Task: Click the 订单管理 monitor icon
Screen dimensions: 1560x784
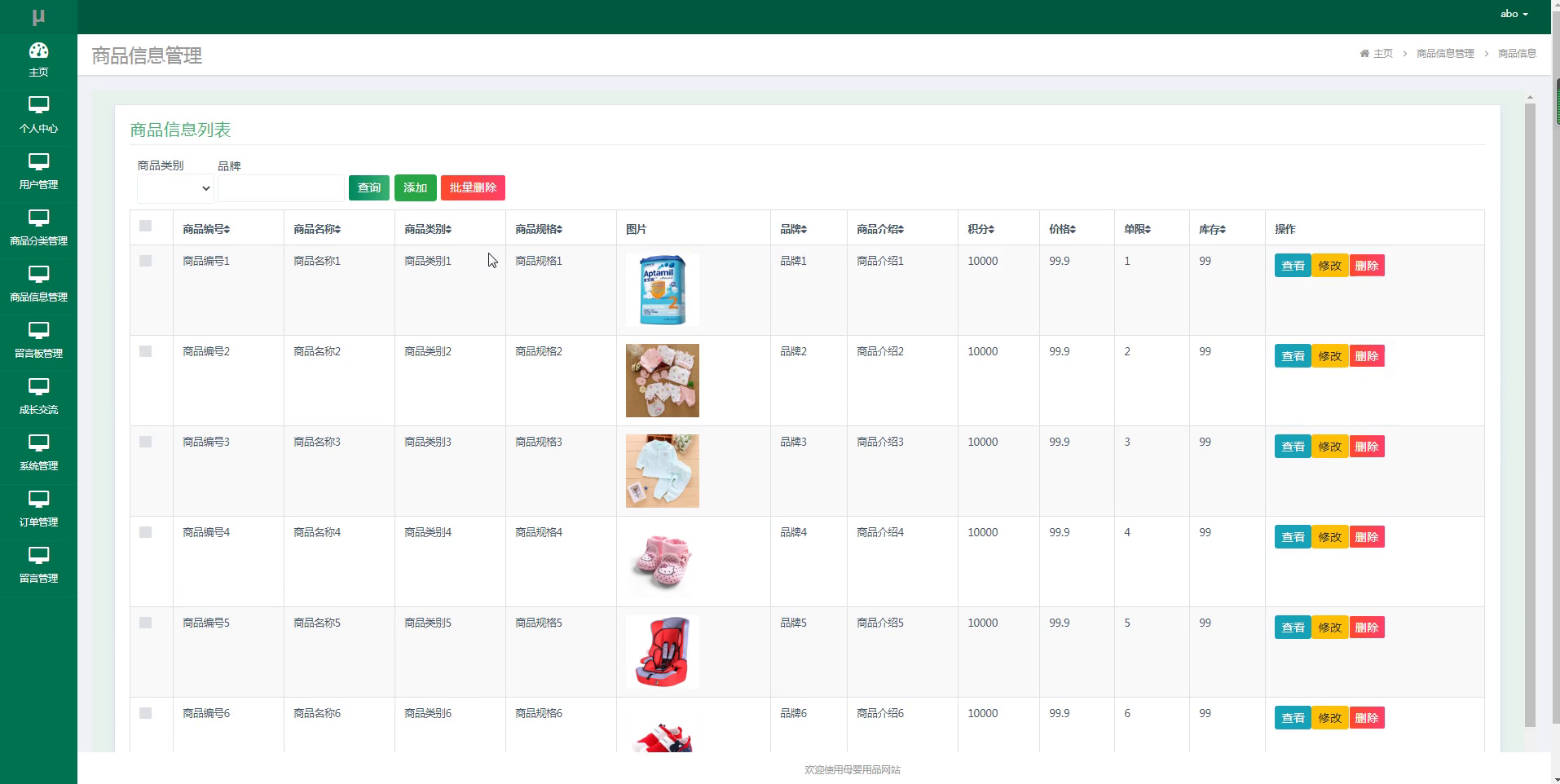Action: tap(38, 499)
